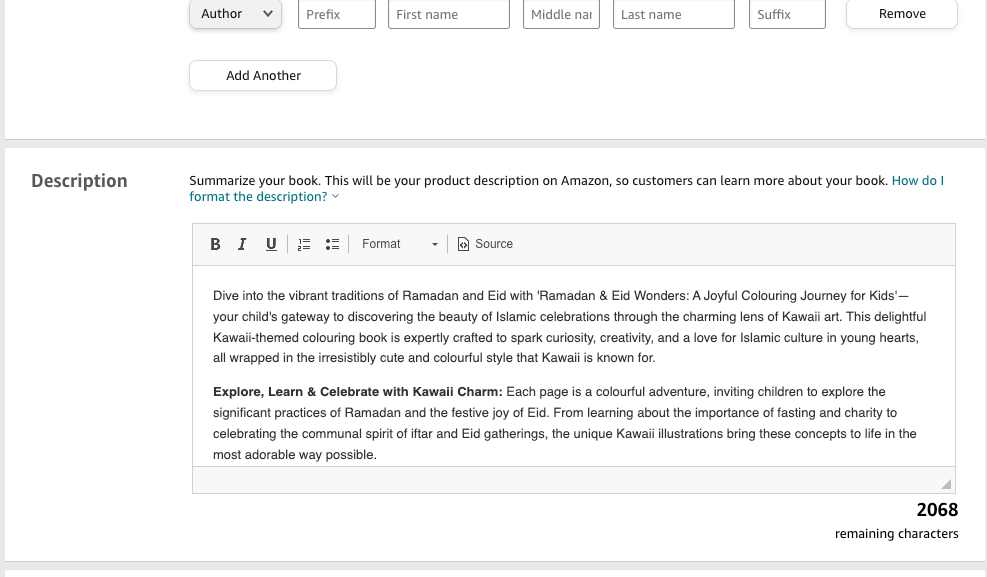
Task: Toggle bold formatting in description editor
Action: (215, 244)
